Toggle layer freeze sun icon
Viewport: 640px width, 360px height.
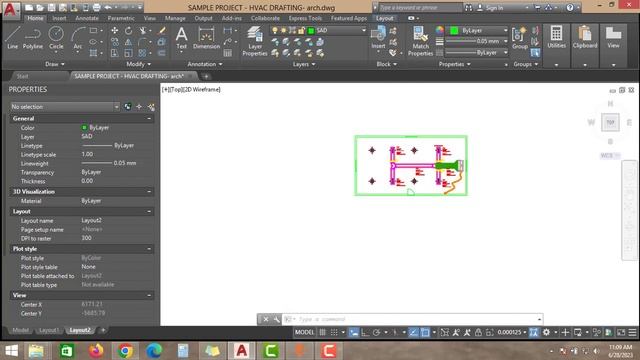coord(284,31)
